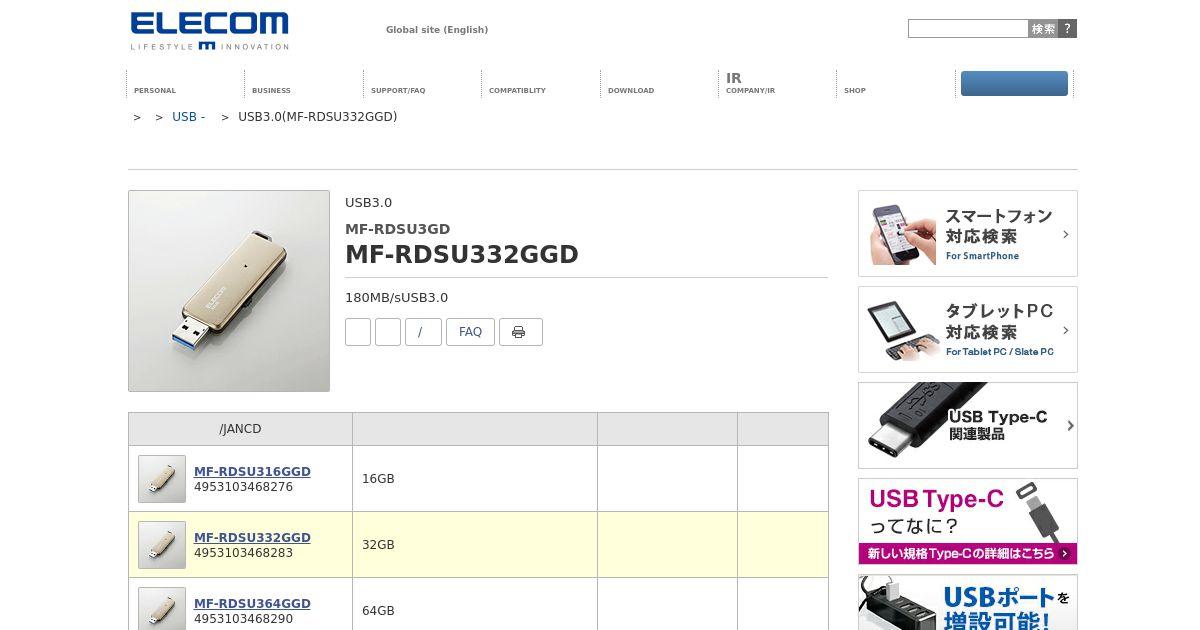Click the /JANCD column header
The height and width of the screenshot is (630, 1200).
pos(240,429)
